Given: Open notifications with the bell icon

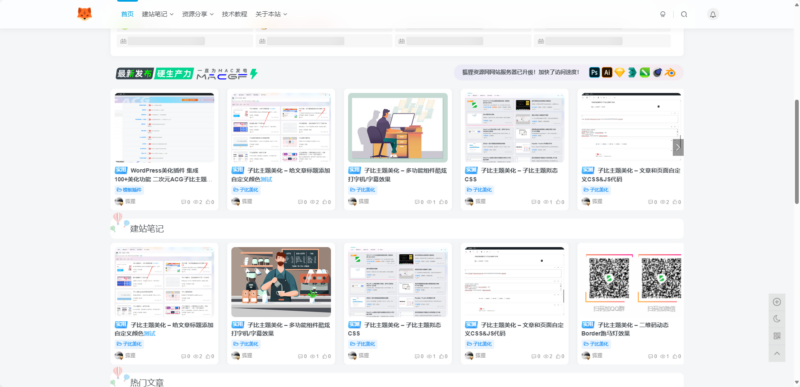Looking at the screenshot, I should [713, 14].
